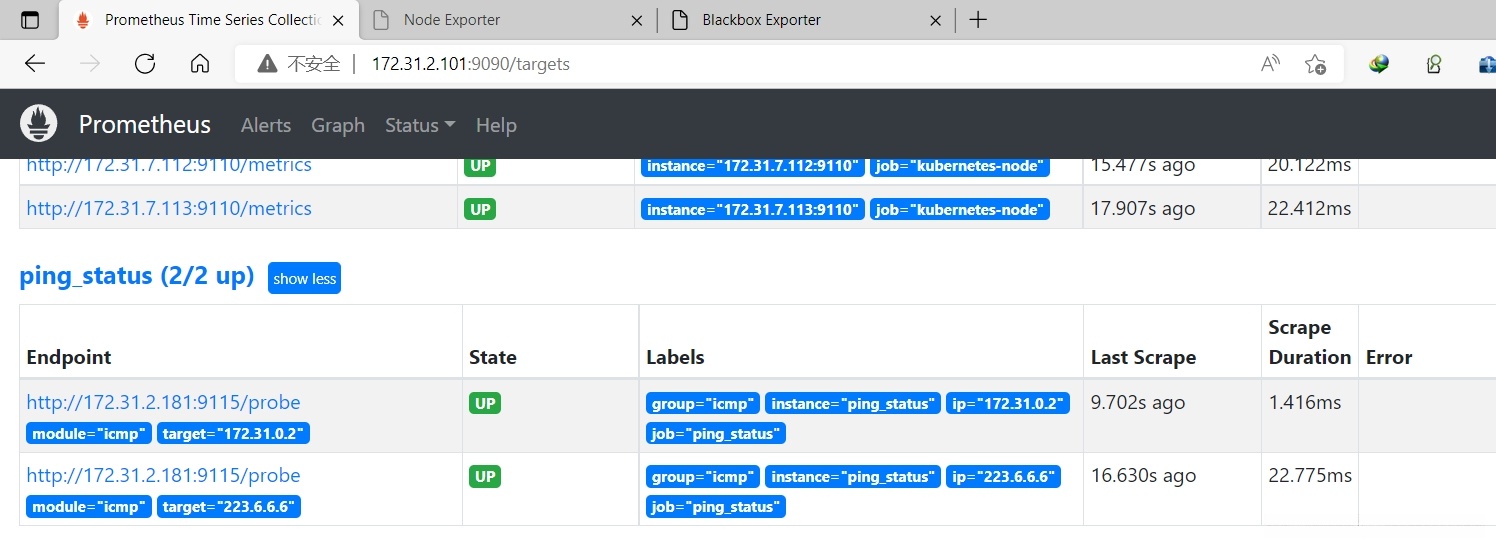Reload the page with the refresh icon
Screen dimensions: 1496x547
[x=145, y=64]
